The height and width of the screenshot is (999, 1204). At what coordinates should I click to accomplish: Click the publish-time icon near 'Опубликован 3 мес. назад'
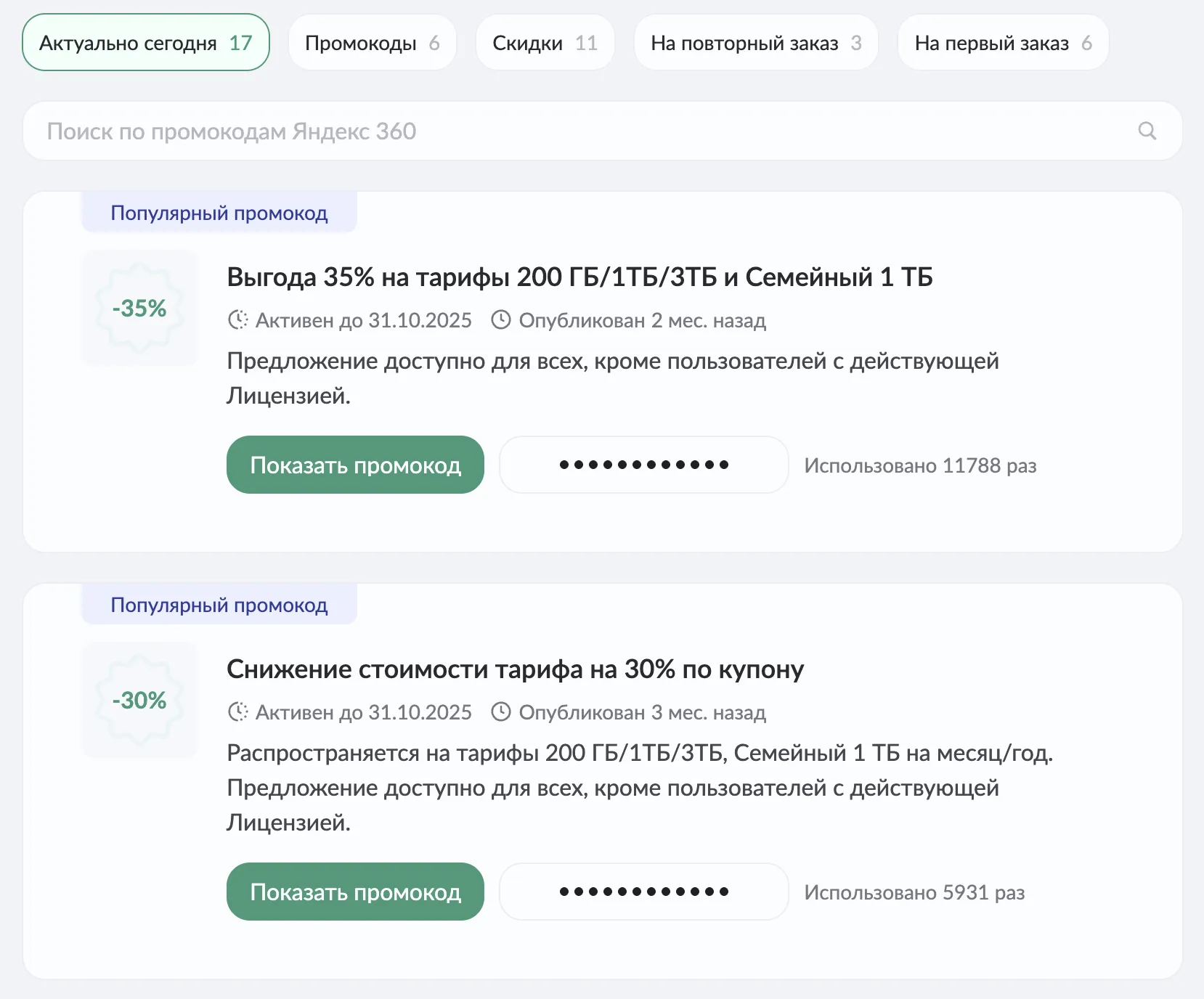pyautogui.click(x=501, y=712)
